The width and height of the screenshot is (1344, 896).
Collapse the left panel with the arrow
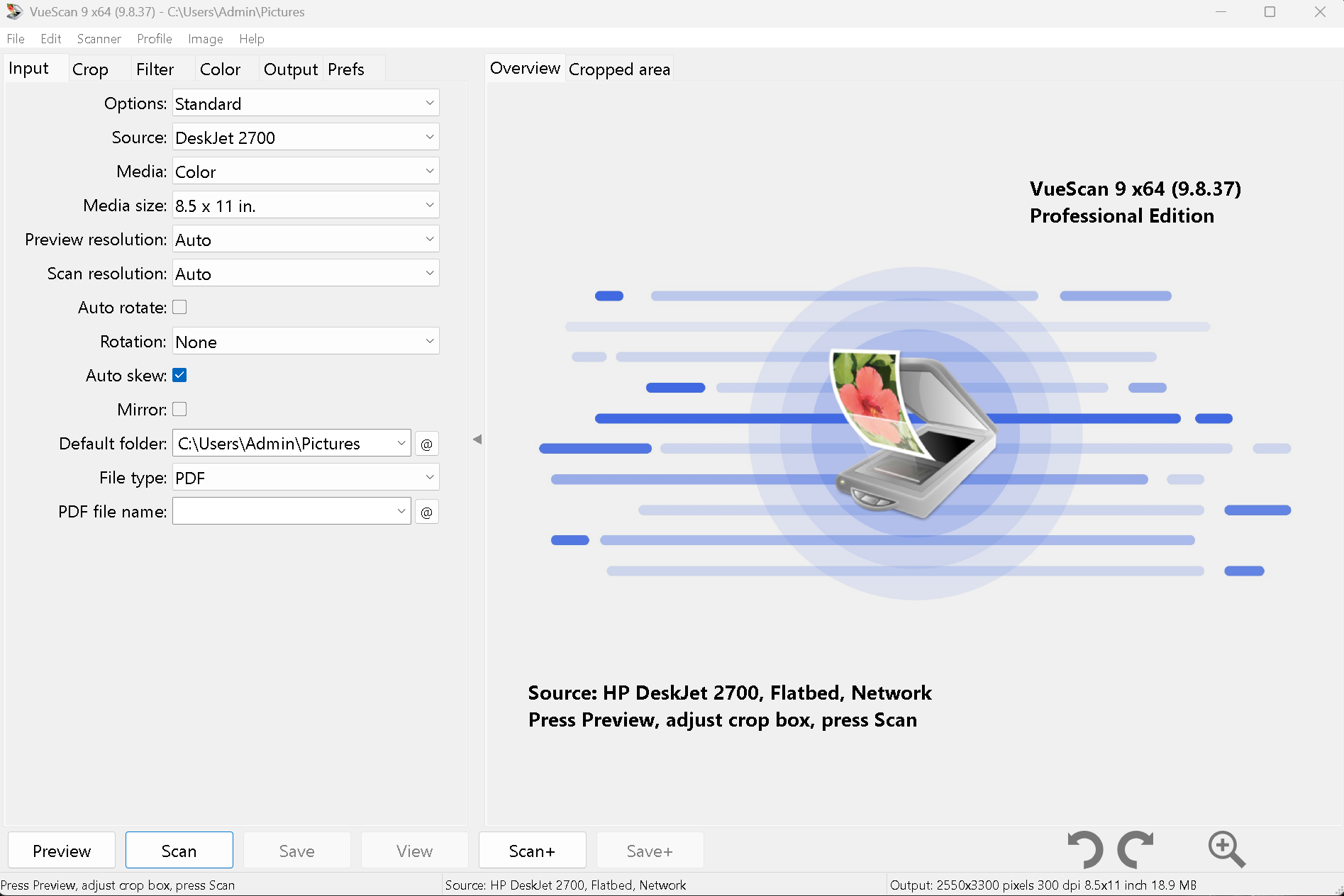477,439
